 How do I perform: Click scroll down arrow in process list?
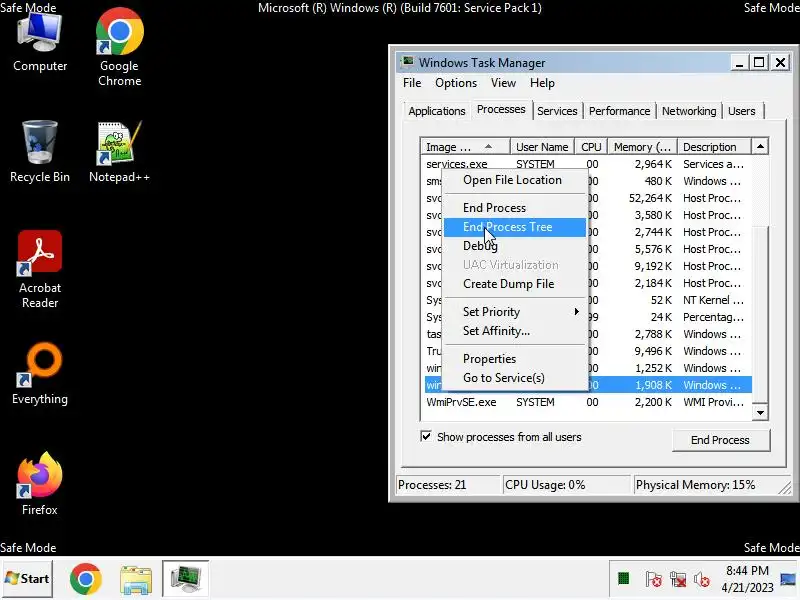click(760, 412)
